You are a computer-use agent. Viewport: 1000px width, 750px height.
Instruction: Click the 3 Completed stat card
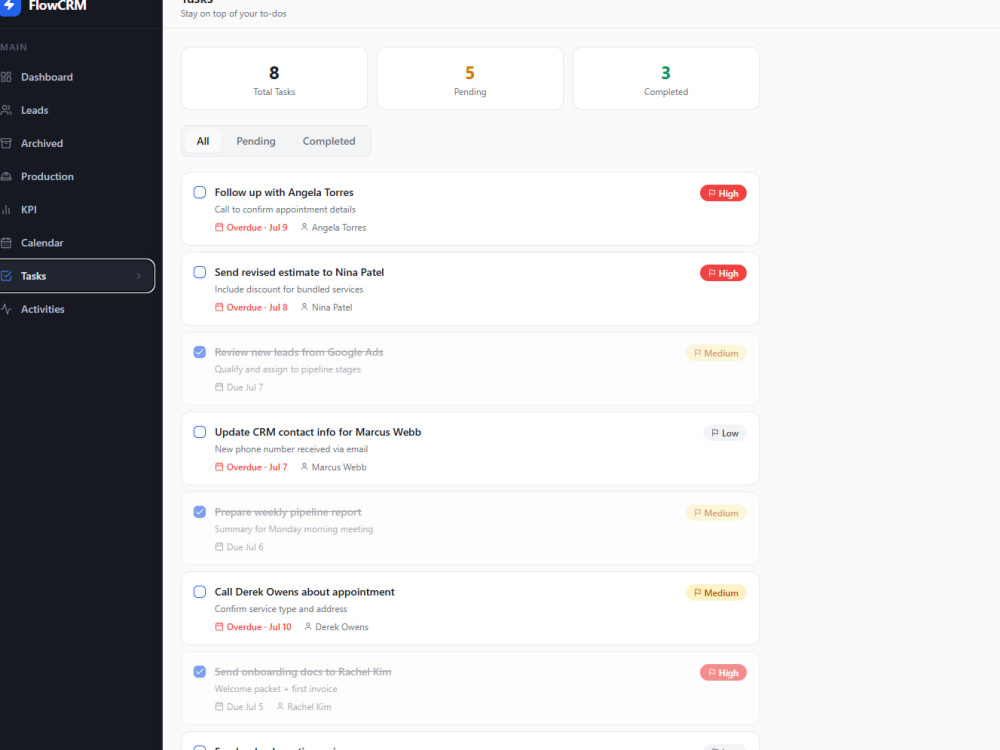coord(666,78)
